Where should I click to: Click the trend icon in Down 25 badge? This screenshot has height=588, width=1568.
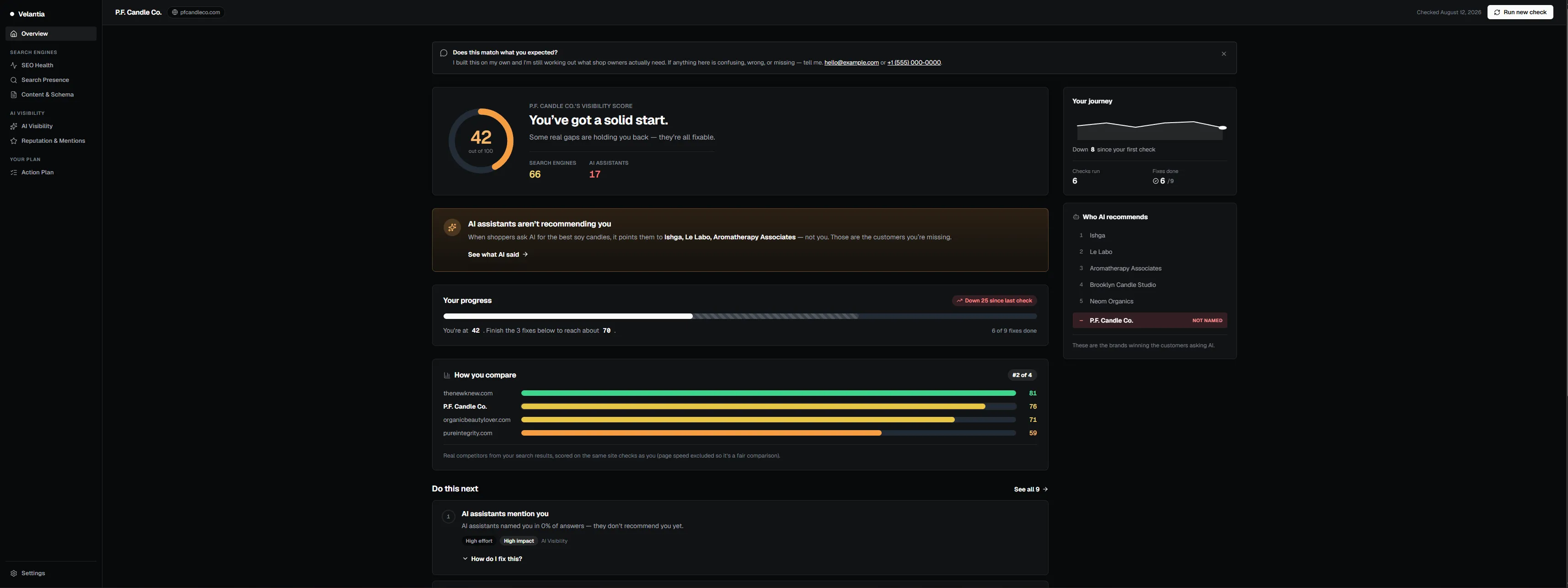click(x=959, y=300)
